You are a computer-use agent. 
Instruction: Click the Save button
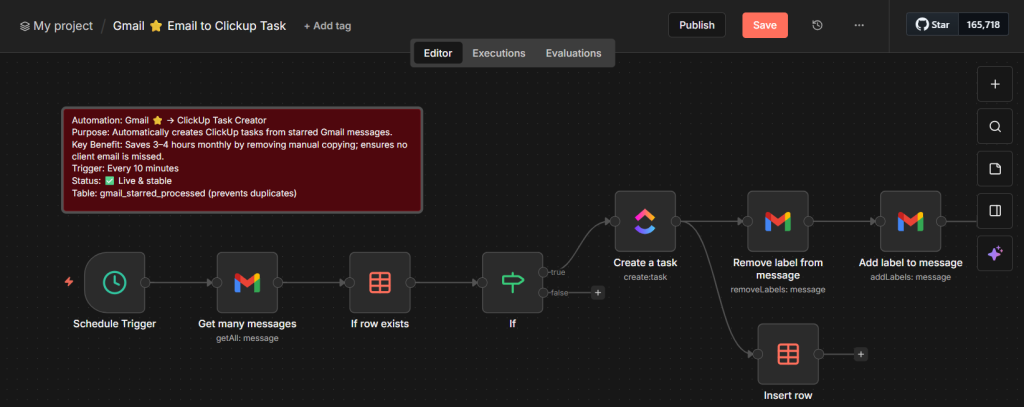(765, 25)
